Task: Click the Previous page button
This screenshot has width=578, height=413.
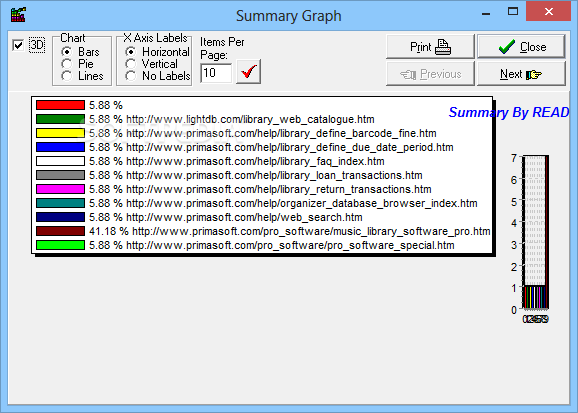Action: coord(430,74)
